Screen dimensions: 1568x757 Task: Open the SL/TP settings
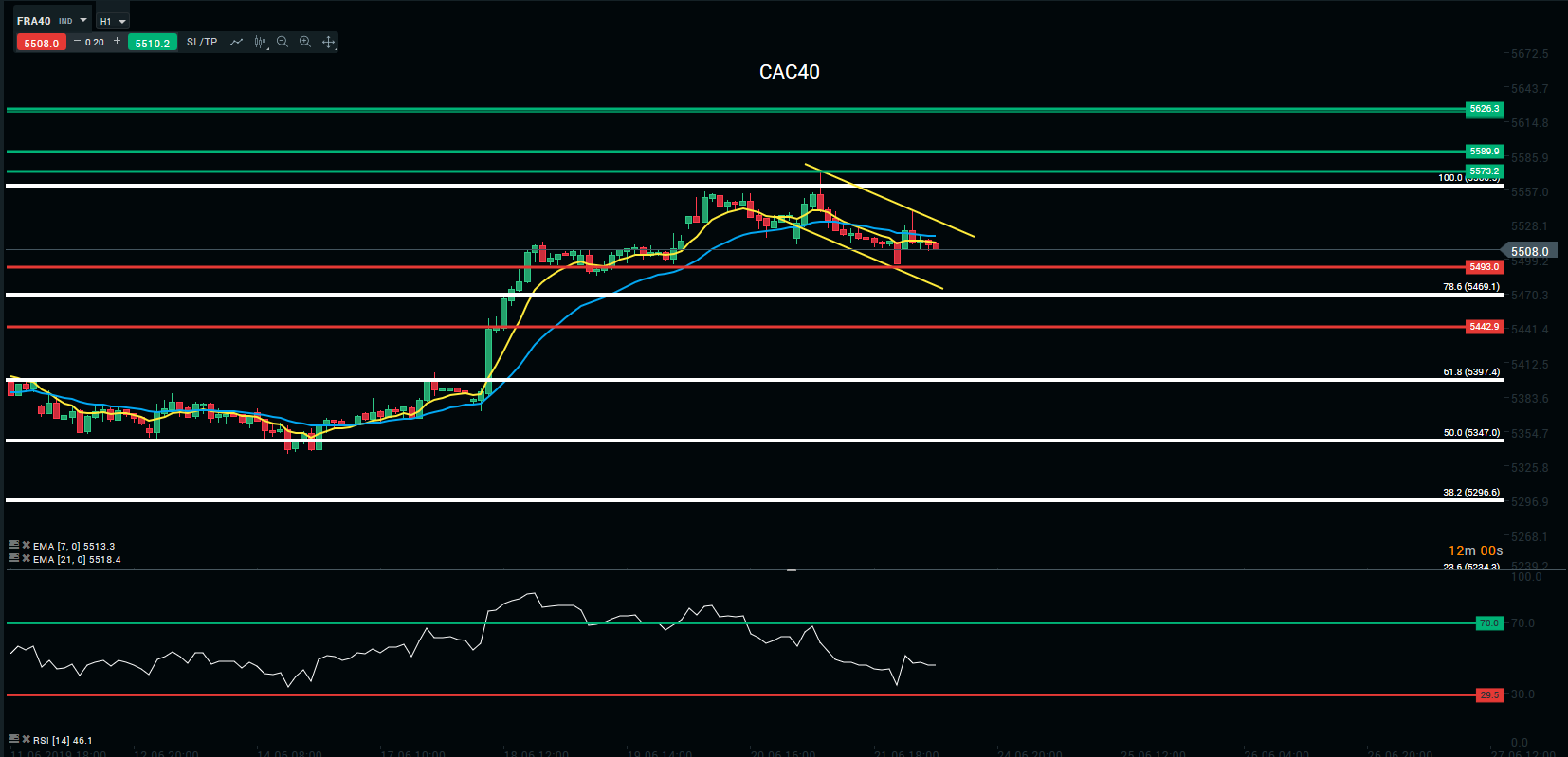pos(202,42)
